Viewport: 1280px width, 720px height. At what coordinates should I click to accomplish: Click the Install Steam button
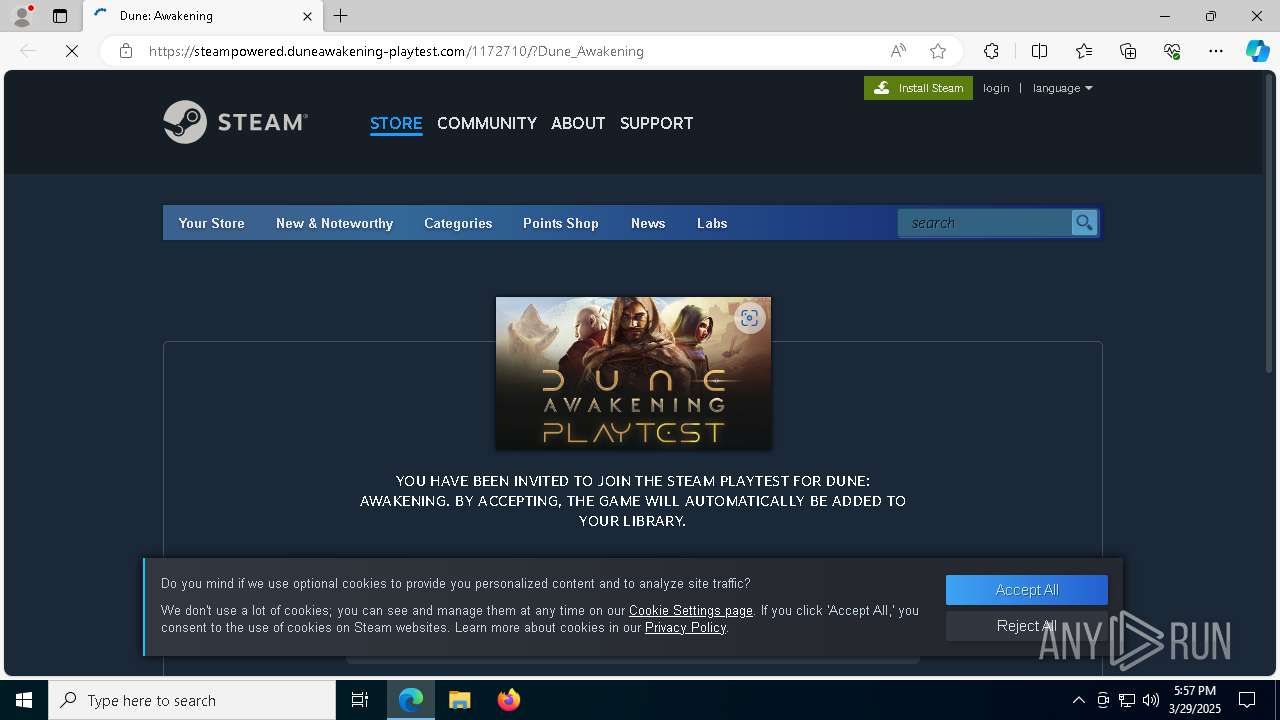(918, 88)
